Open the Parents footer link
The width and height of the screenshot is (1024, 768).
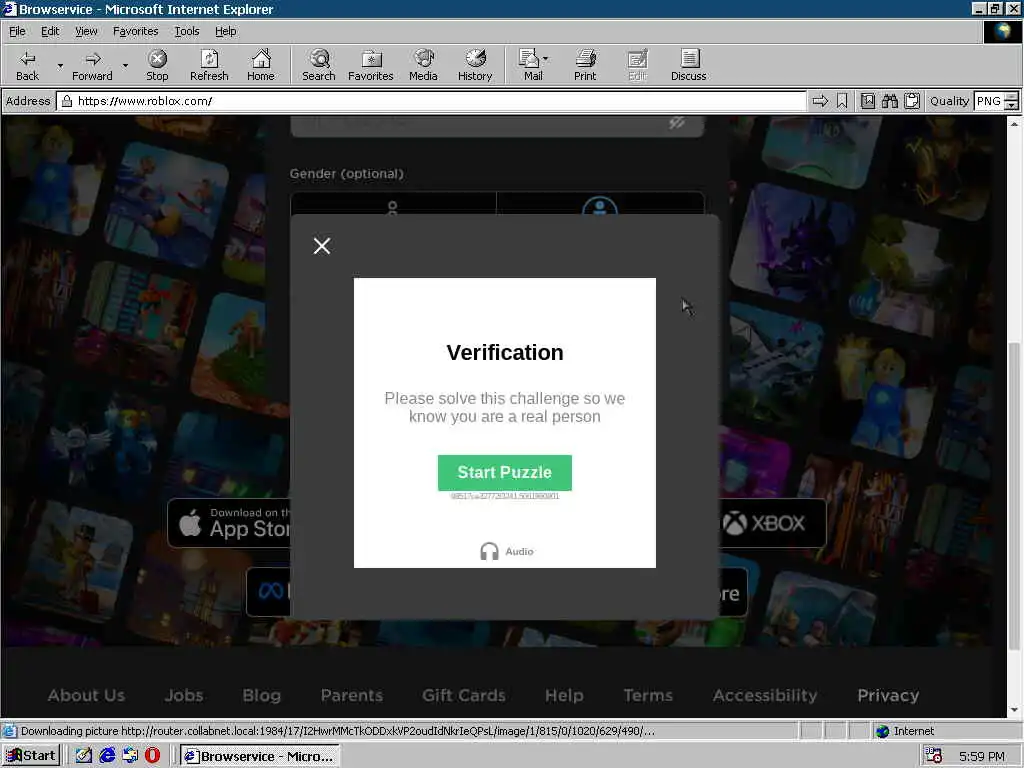click(351, 696)
